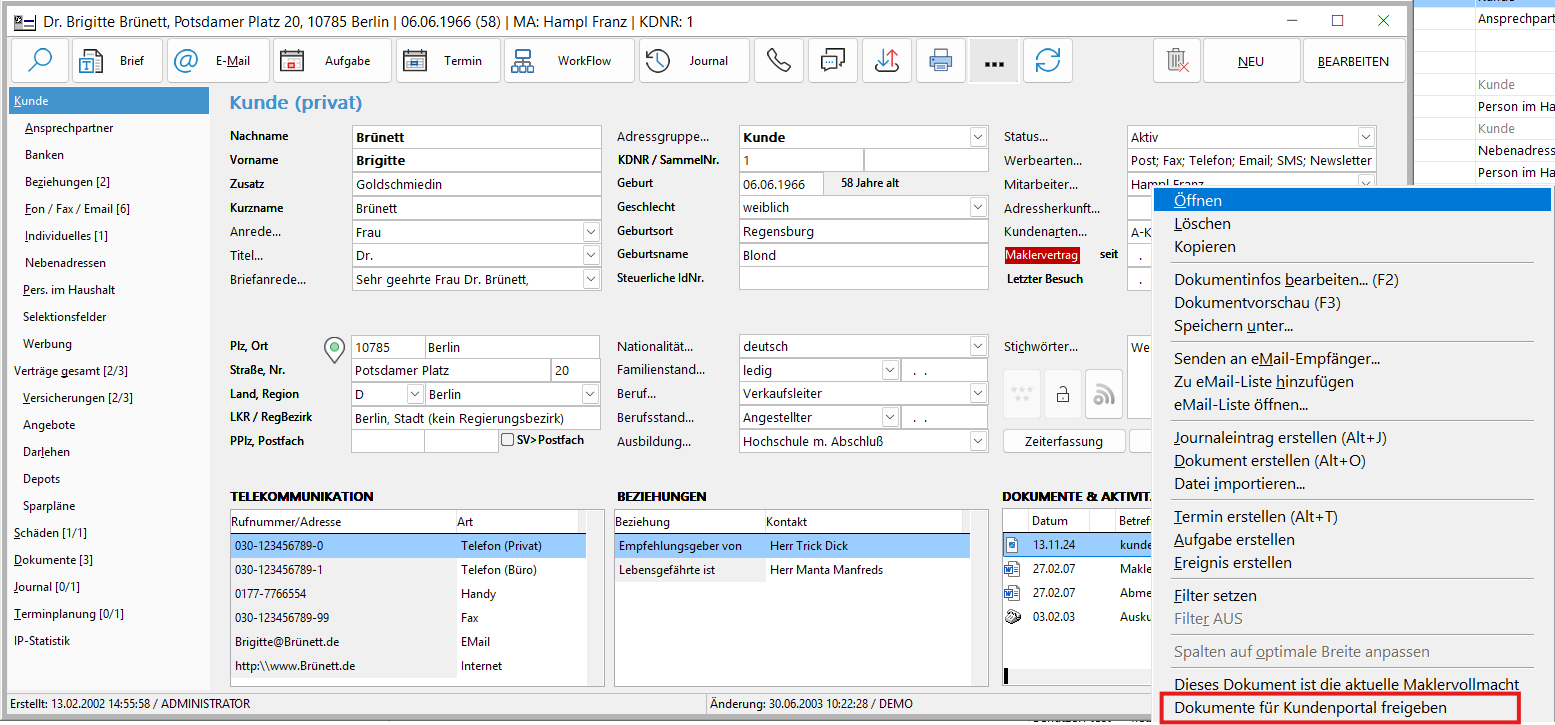1555x725 pixels.
Task: Click the printer icon
Action: 940,61
